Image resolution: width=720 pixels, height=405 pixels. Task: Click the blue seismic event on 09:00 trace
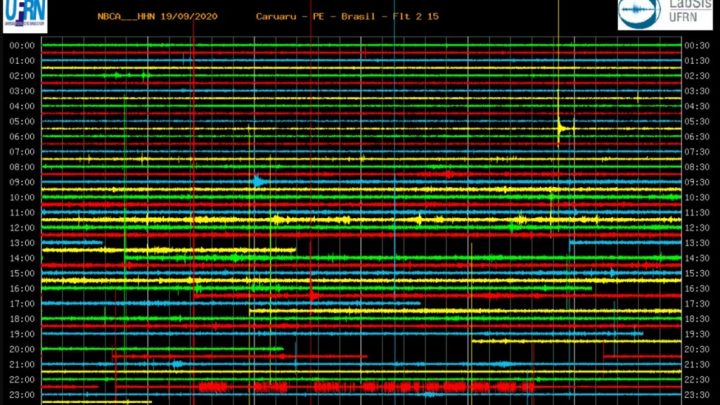pyautogui.click(x=258, y=181)
